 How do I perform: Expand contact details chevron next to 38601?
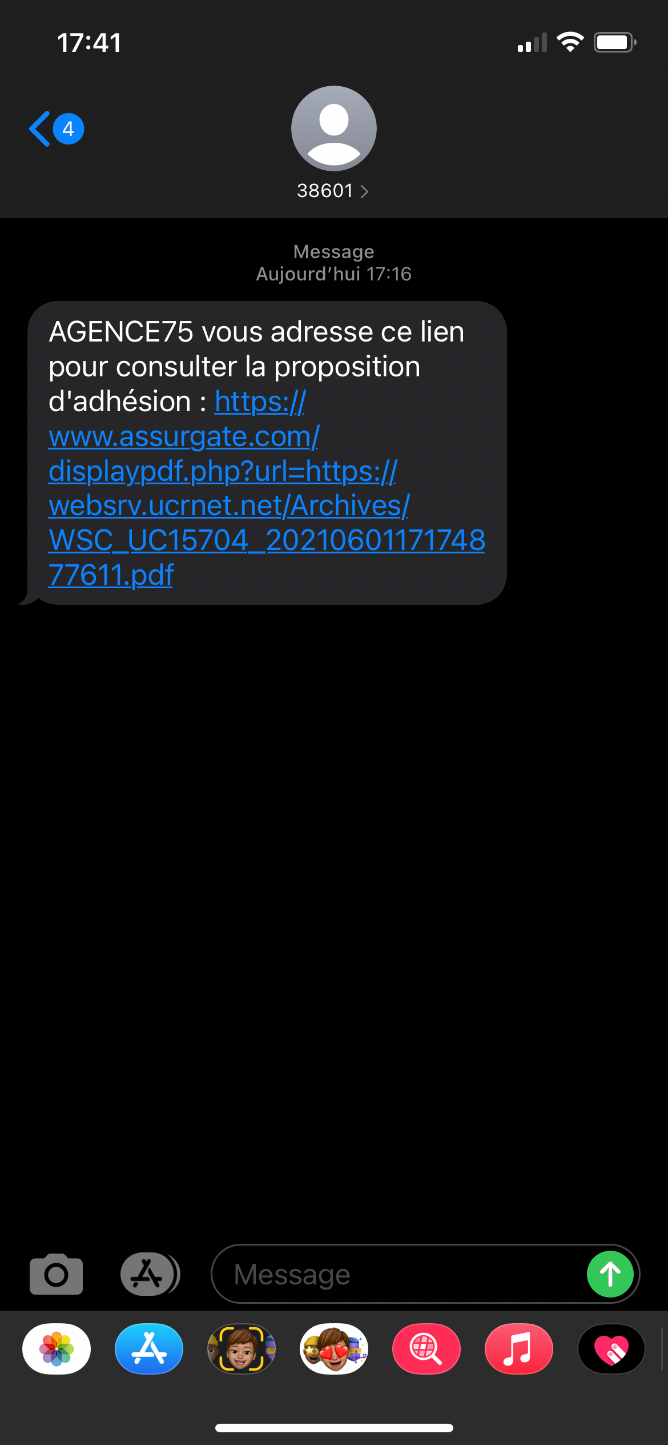(364, 191)
